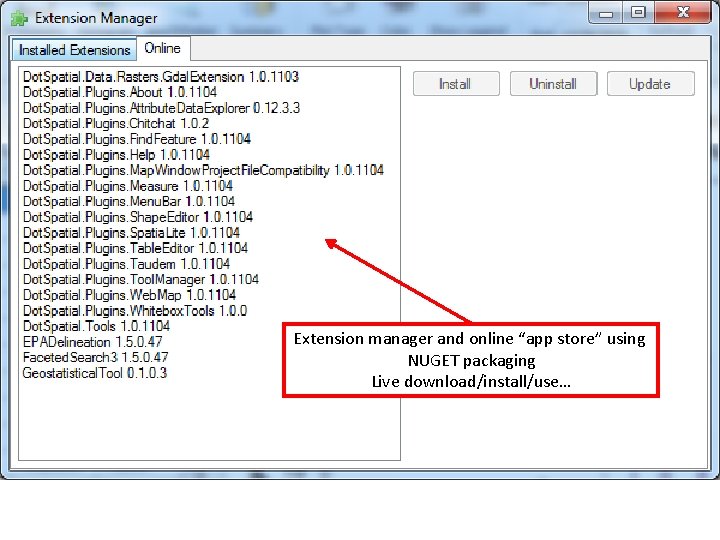Image resolution: width=720 pixels, height=540 pixels.
Task: Select DotSpatial.Plugins.AttributeDataExplorer 0.12.3.3 entry
Action: [x=161, y=108]
